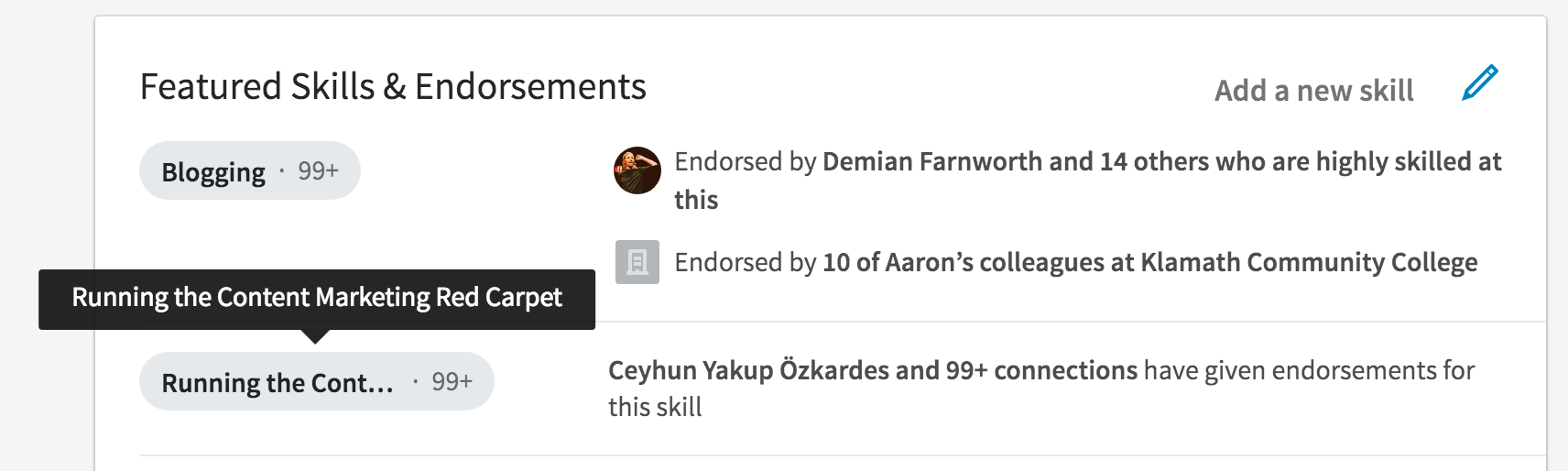The image size is (1568, 471).
Task: Open the Blogging 99+ endorsement count
Action: [x=318, y=170]
